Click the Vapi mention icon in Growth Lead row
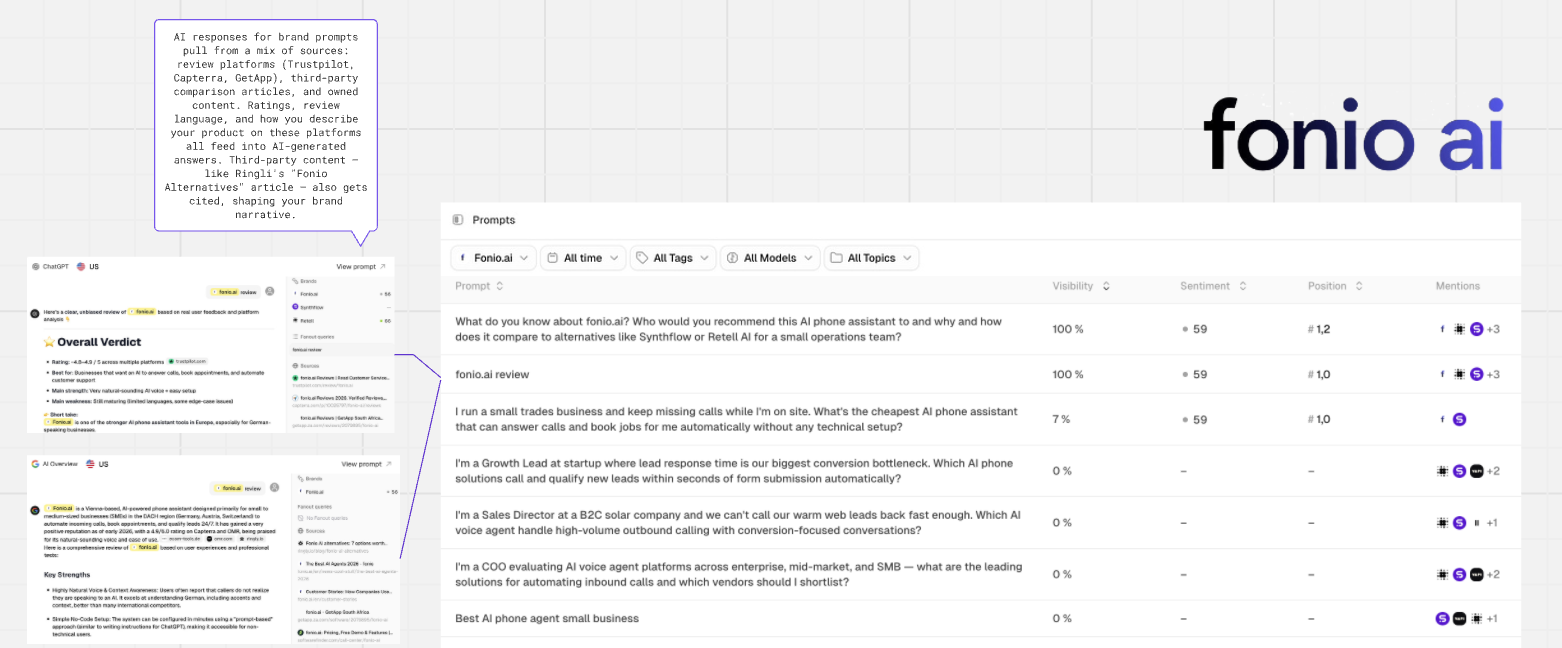1562x648 pixels. [x=1476, y=471]
